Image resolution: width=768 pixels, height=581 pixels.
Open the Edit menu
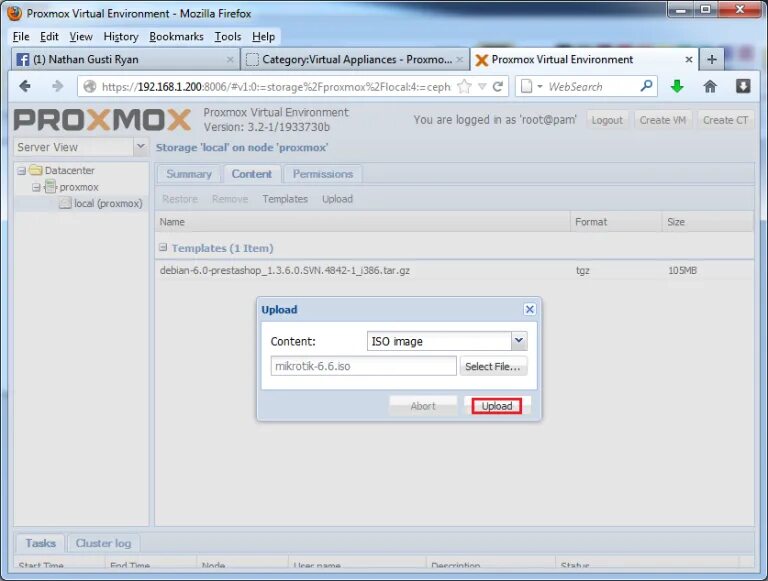[49, 37]
